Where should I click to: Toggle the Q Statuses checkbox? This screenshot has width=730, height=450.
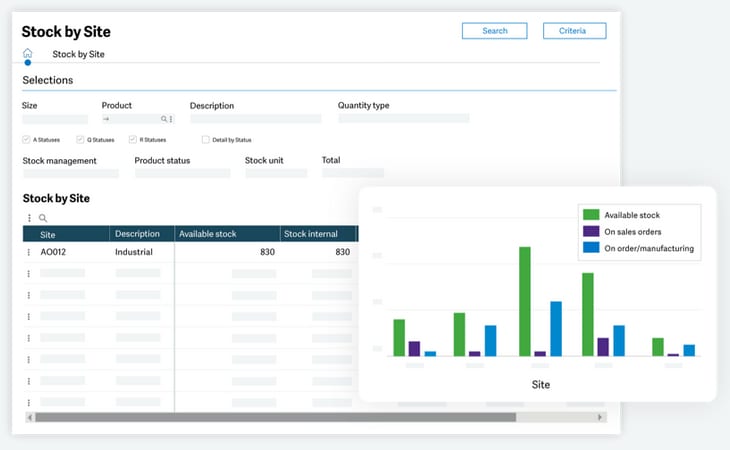[80, 139]
